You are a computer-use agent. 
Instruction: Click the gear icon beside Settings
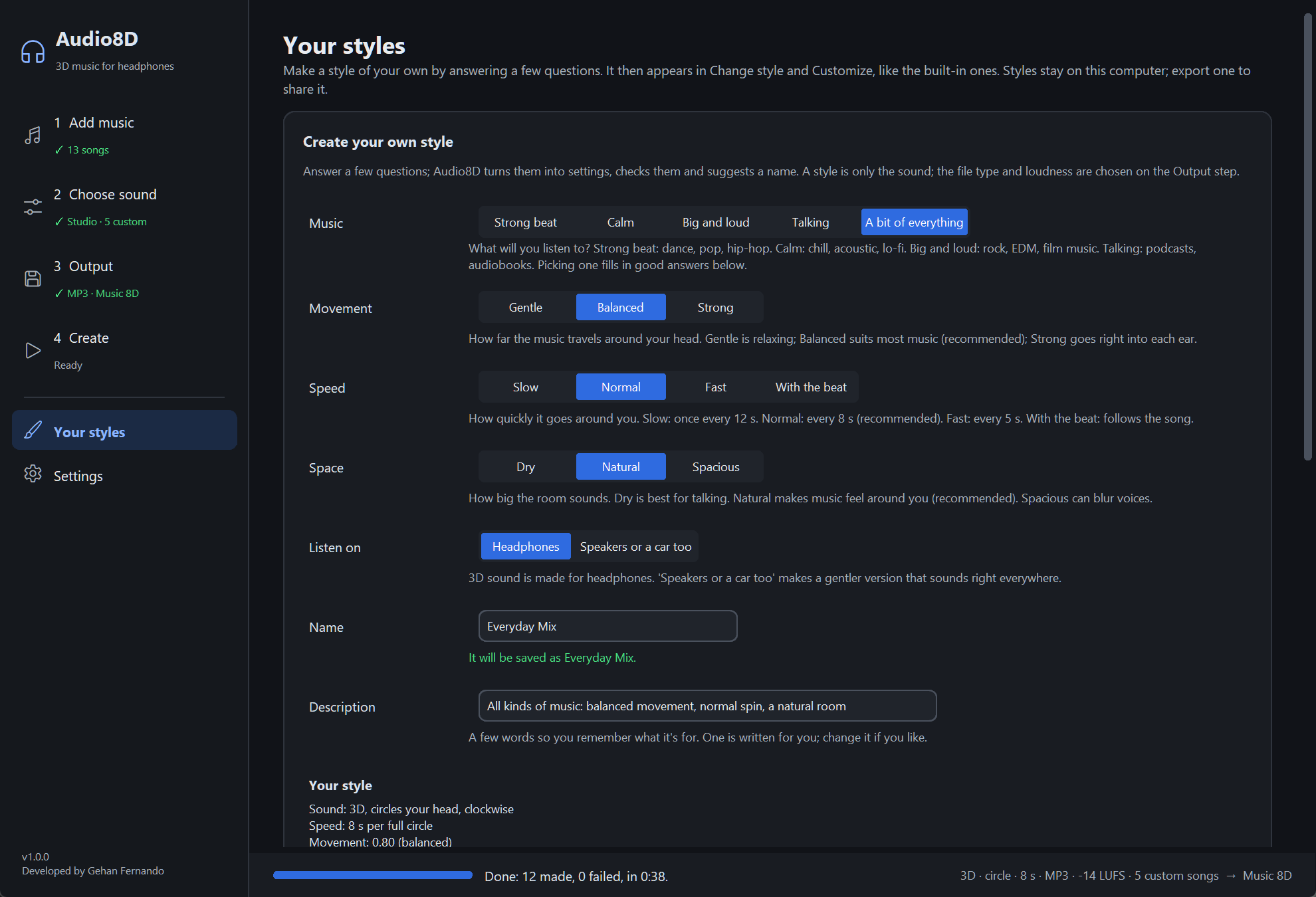(x=33, y=474)
